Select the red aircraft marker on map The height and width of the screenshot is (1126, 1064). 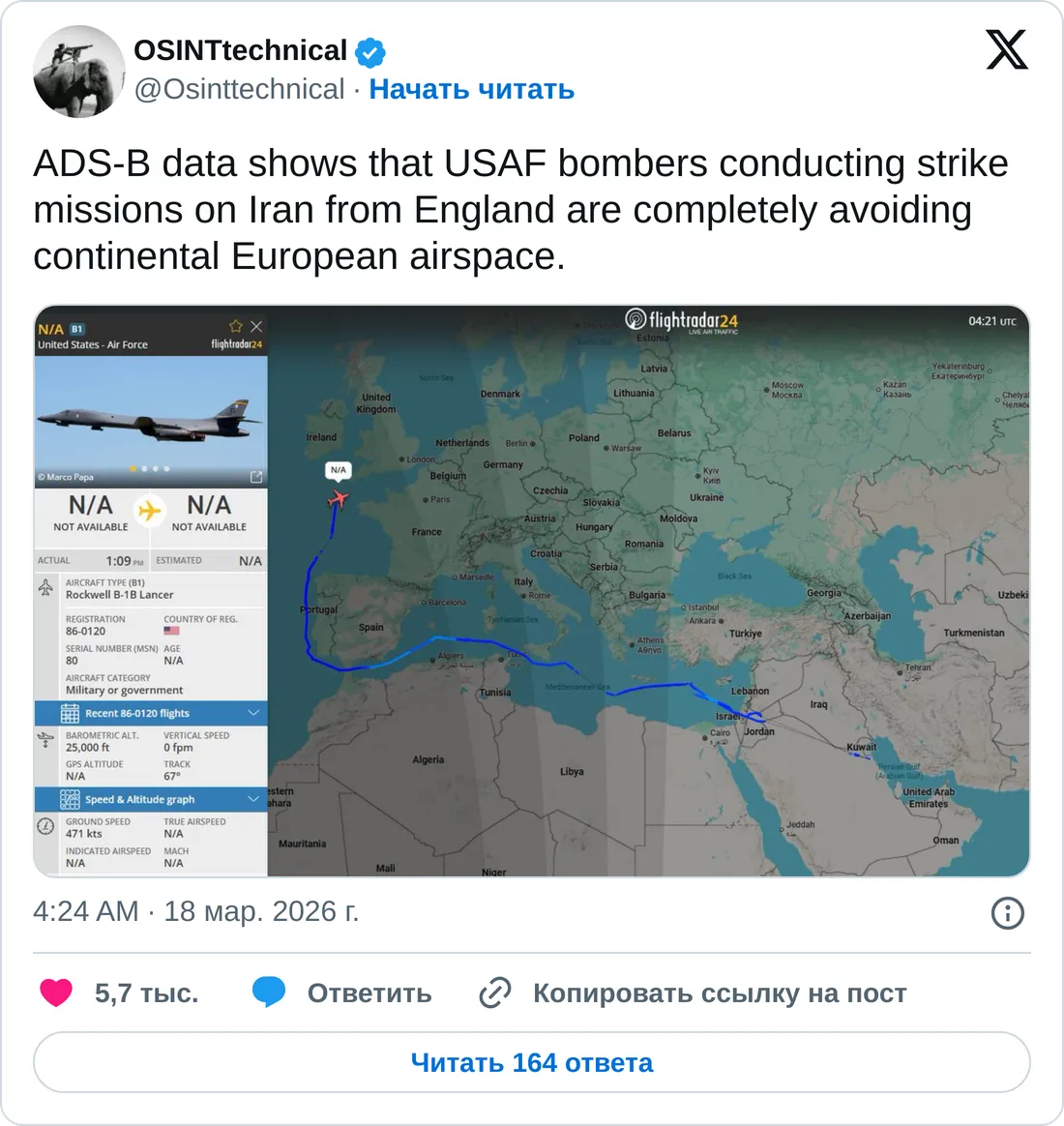338,499
